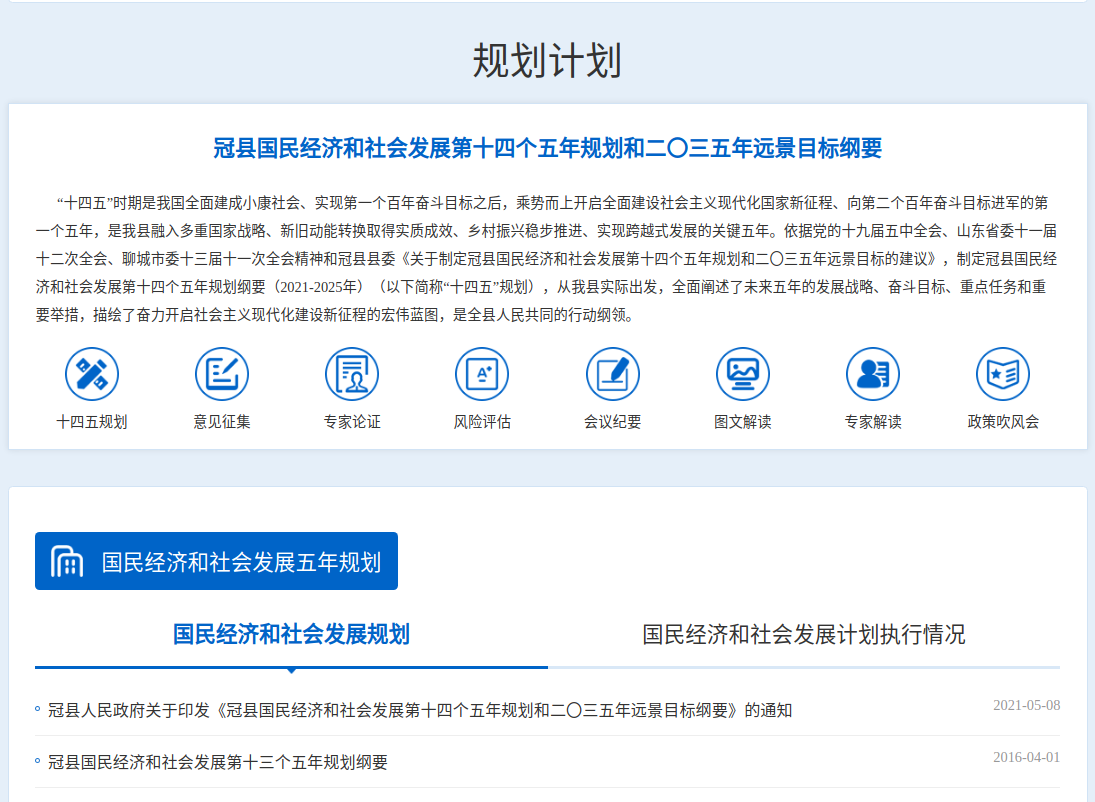Open the 冠县人民政府关于印发 通知 list item
This screenshot has width=1095, height=802.
point(420,710)
